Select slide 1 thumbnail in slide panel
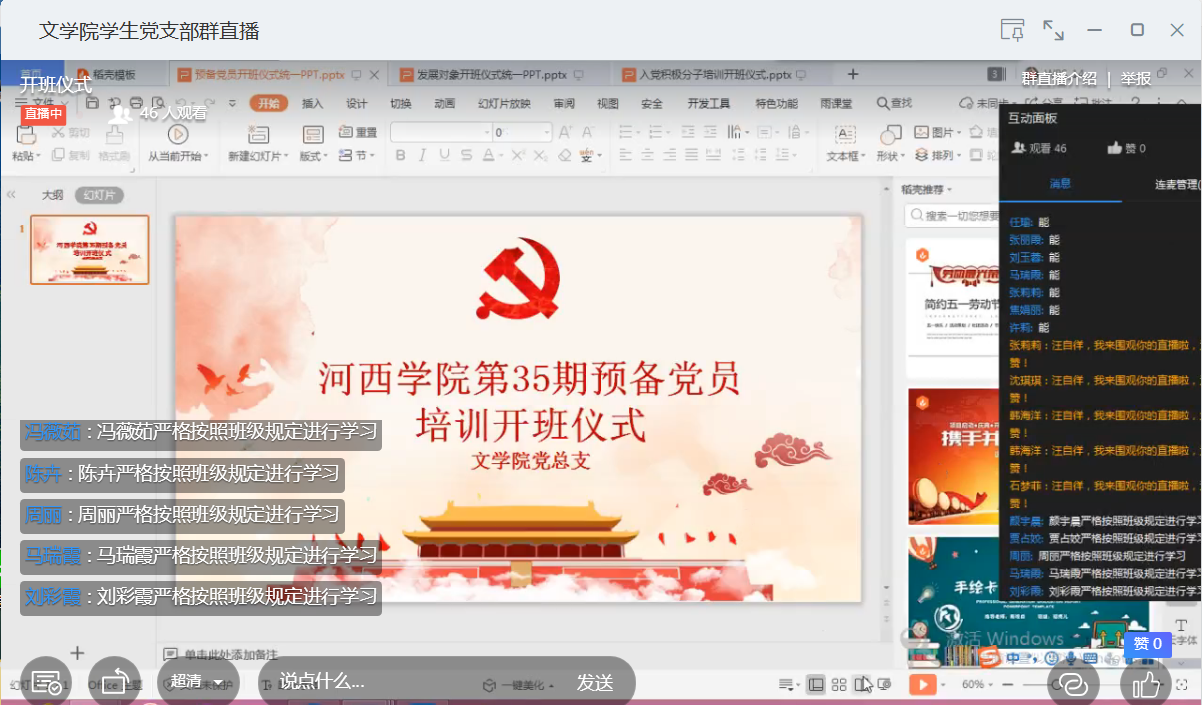The image size is (1202, 705). pyautogui.click(x=90, y=250)
